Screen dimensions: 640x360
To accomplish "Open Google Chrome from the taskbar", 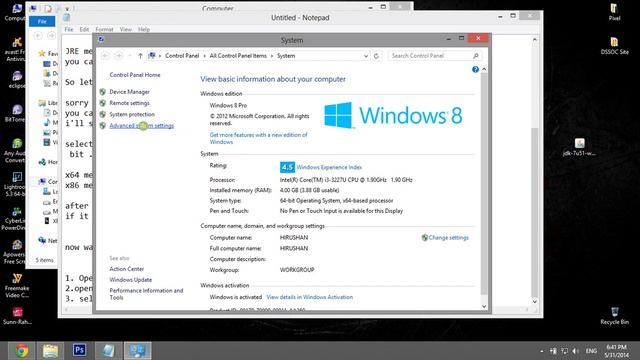I will (x=22, y=351).
